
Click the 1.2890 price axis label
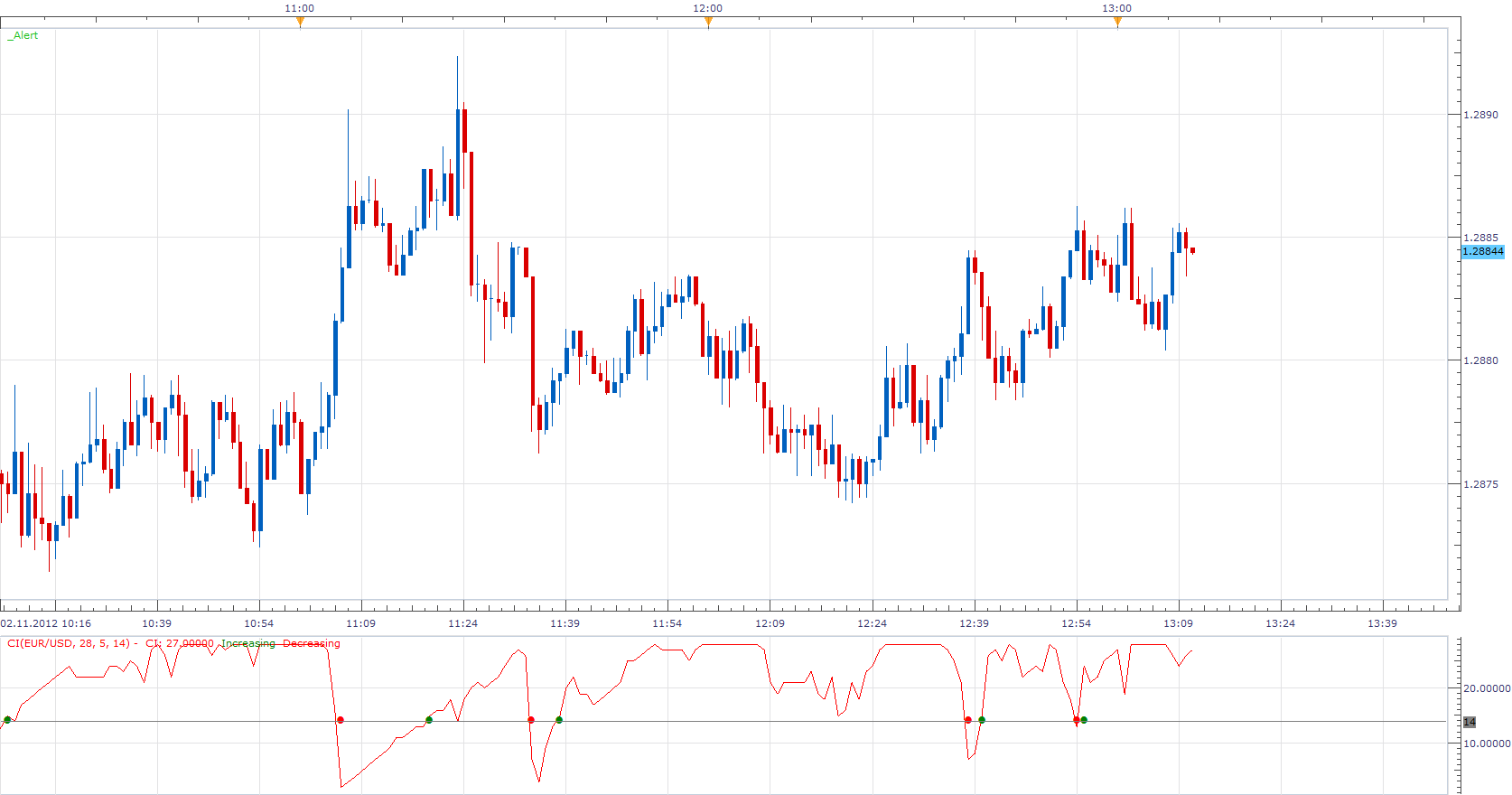click(x=1480, y=115)
